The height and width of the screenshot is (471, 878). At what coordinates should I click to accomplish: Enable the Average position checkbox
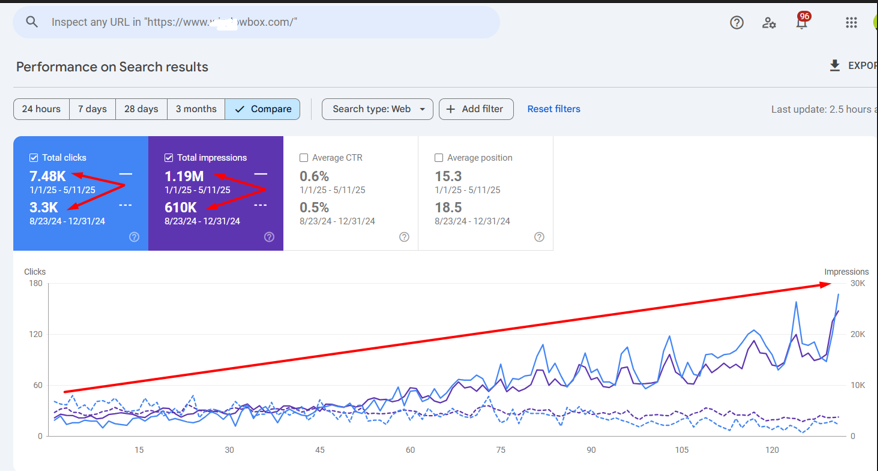coord(439,158)
